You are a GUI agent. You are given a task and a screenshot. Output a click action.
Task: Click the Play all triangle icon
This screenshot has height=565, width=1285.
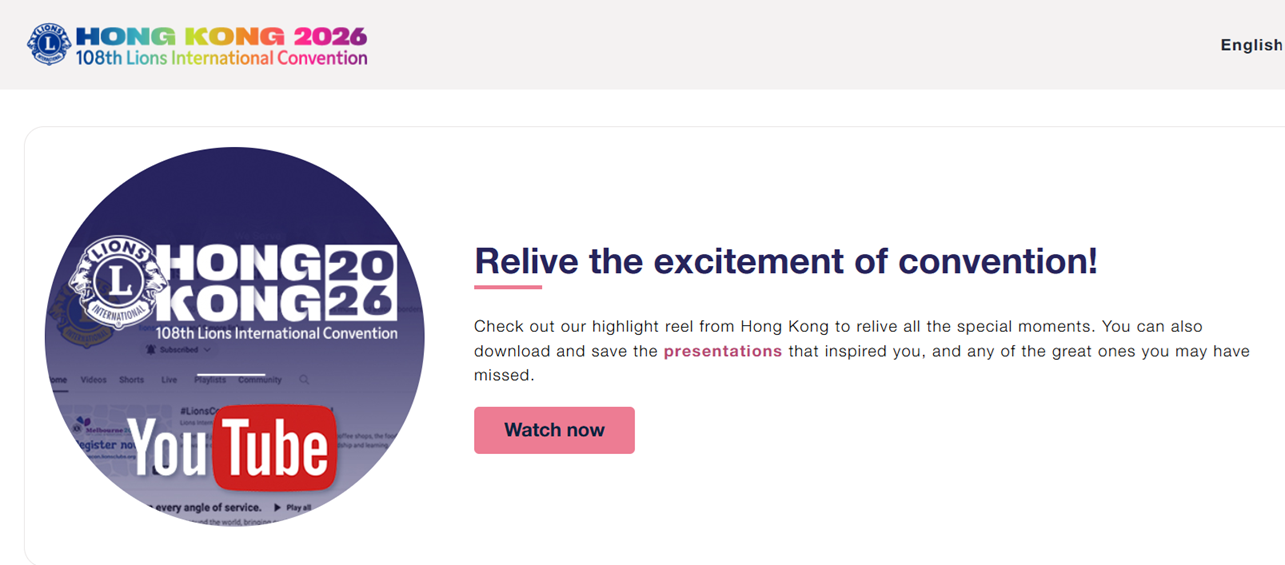click(x=278, y=508)
